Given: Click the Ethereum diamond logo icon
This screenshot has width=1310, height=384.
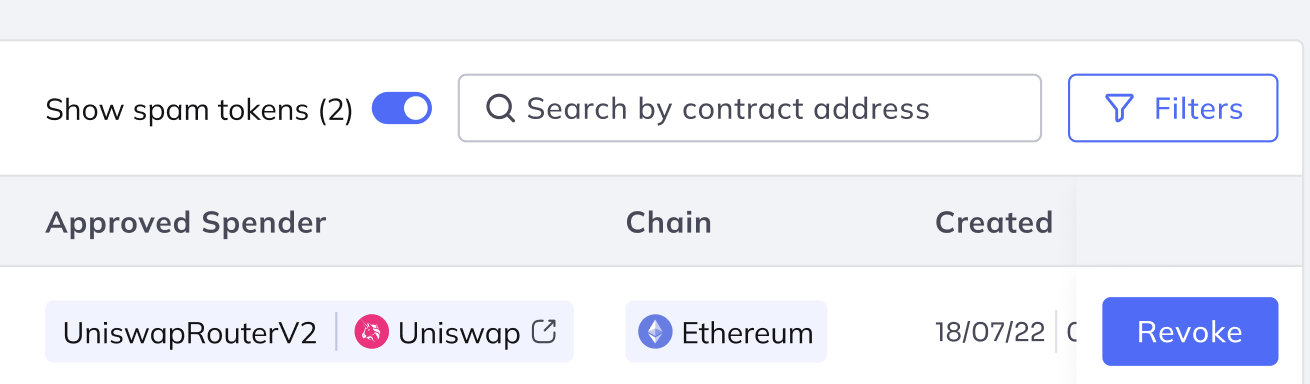Looking at the screenshot, I should tap(656, 332).
